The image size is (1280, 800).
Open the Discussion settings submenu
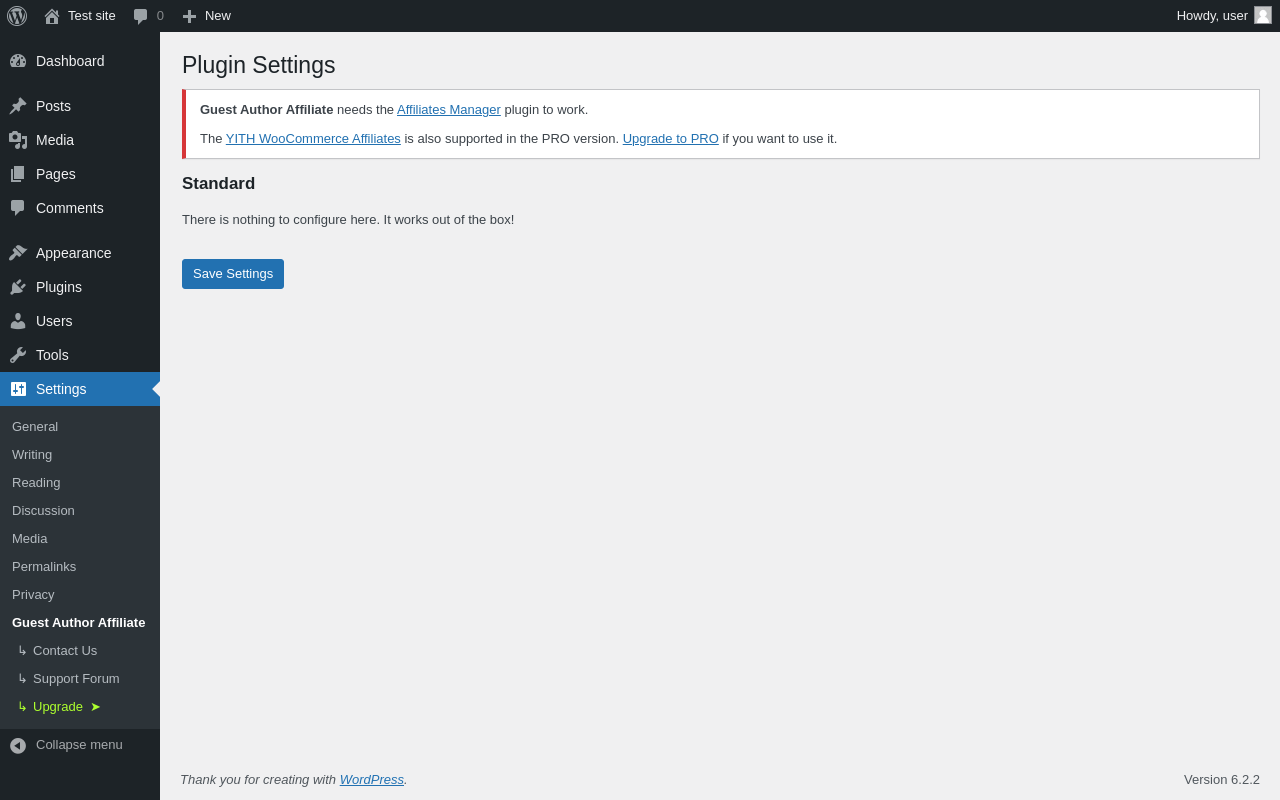43,510
